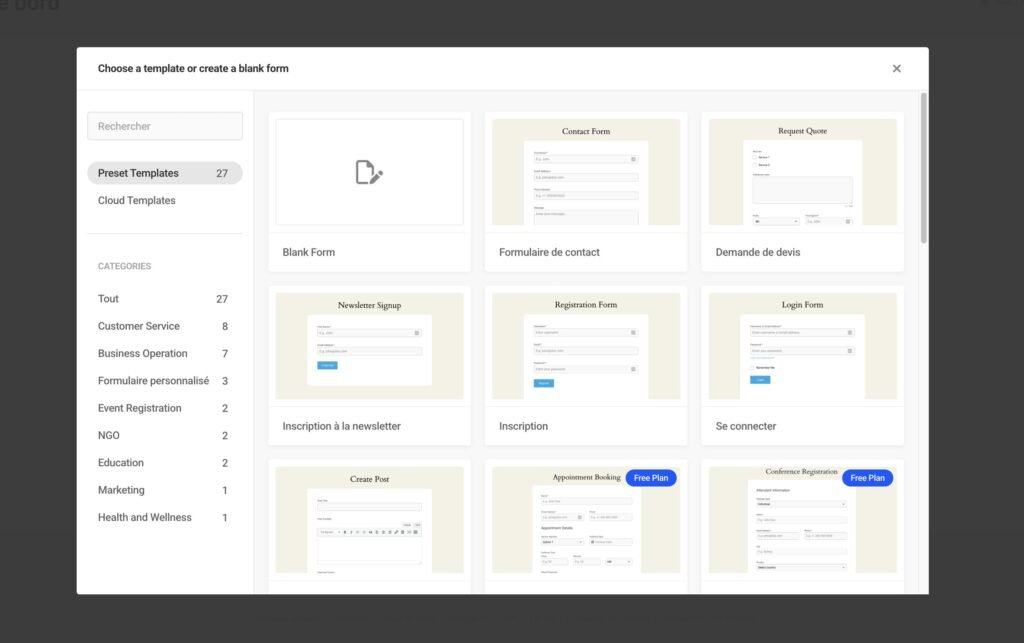1024x643 pixels.
Task: Filter templates by NGO
Action: 109,436
